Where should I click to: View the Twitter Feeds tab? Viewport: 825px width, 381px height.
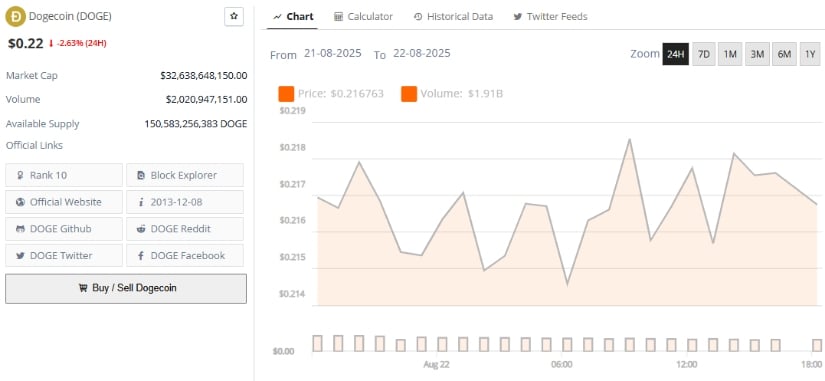pos(550,17)
